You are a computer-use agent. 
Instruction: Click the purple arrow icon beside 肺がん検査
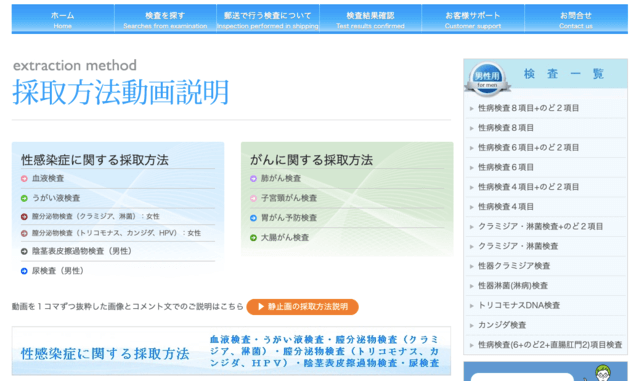[253, 178]
